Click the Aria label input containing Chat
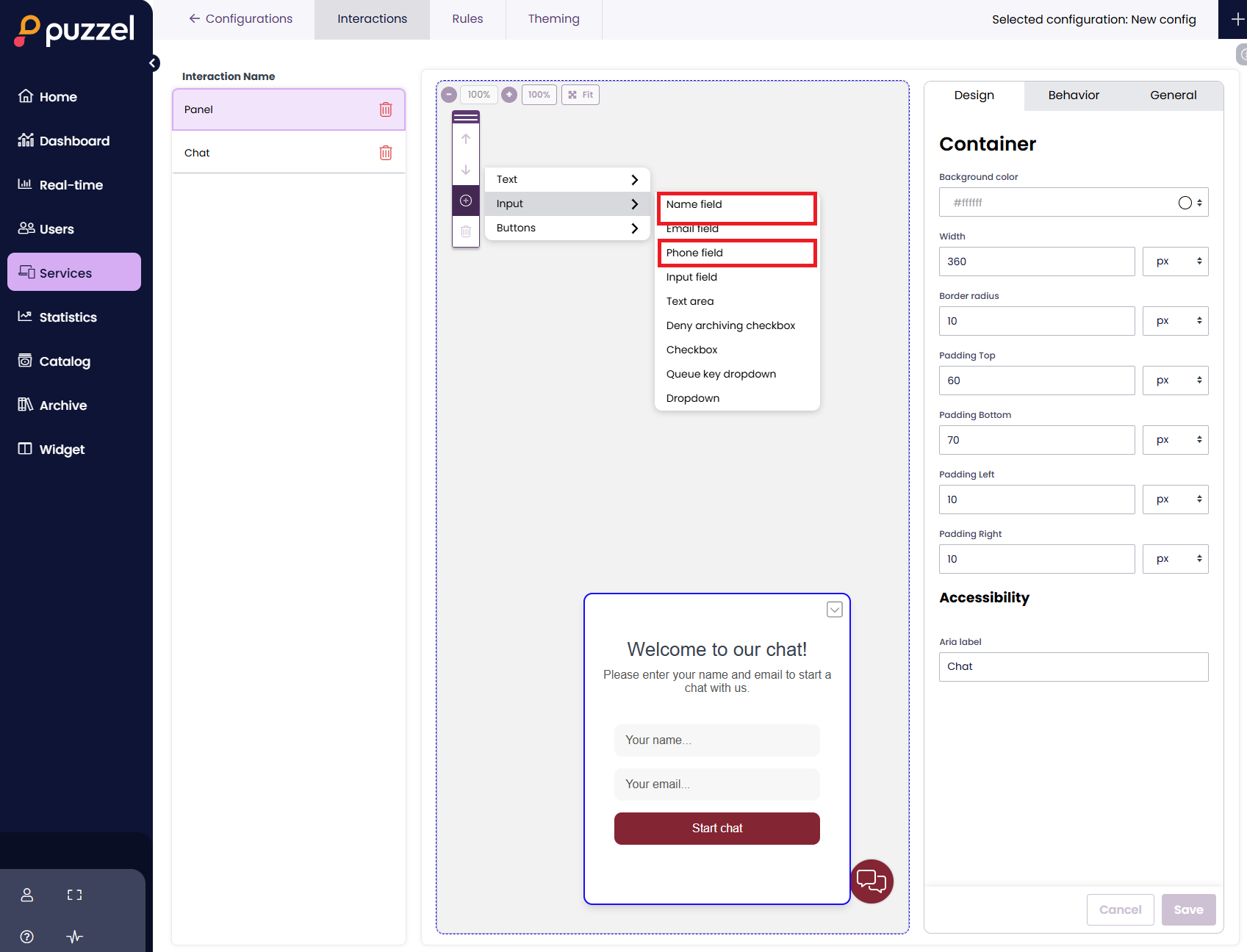This screenshot has height=952, width=1247. point(1073,666)
